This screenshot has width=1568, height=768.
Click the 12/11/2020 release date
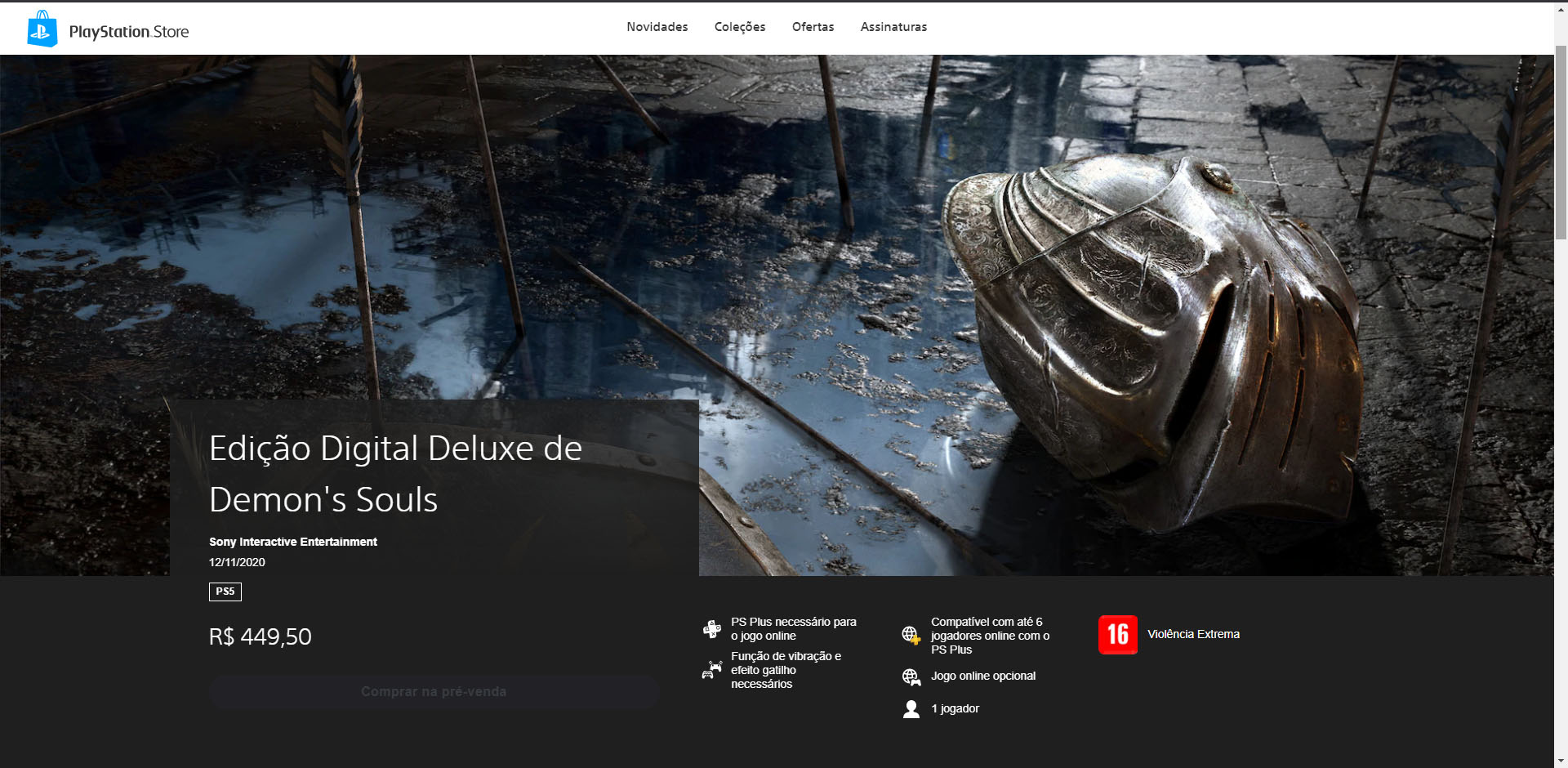point(237,562)
